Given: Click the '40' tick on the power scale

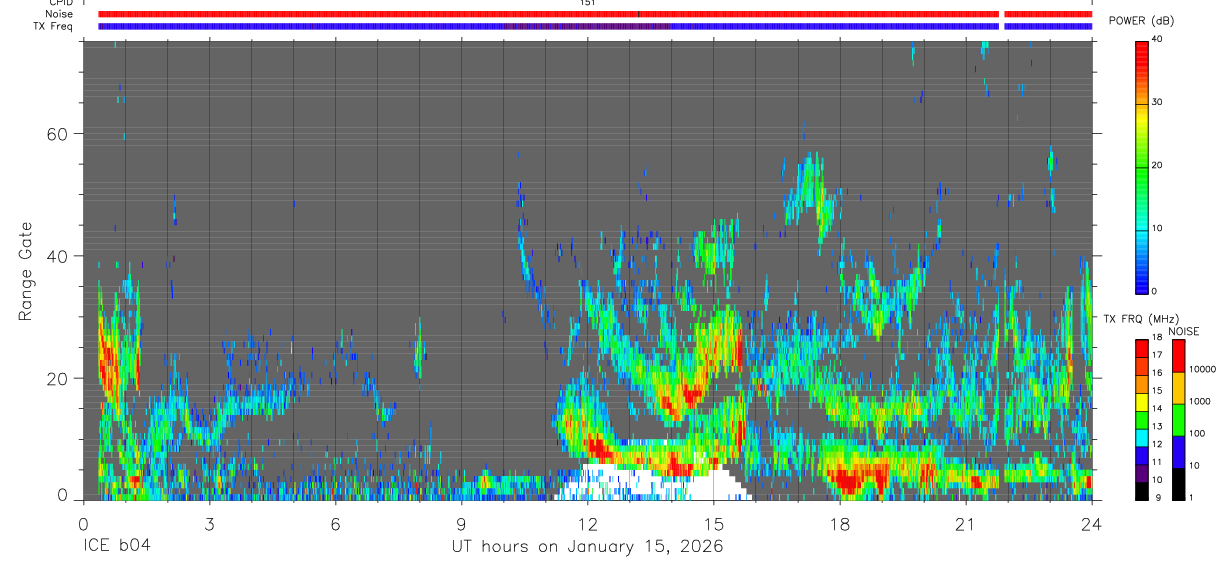Looking at the screenshot, I should 1158,40.
